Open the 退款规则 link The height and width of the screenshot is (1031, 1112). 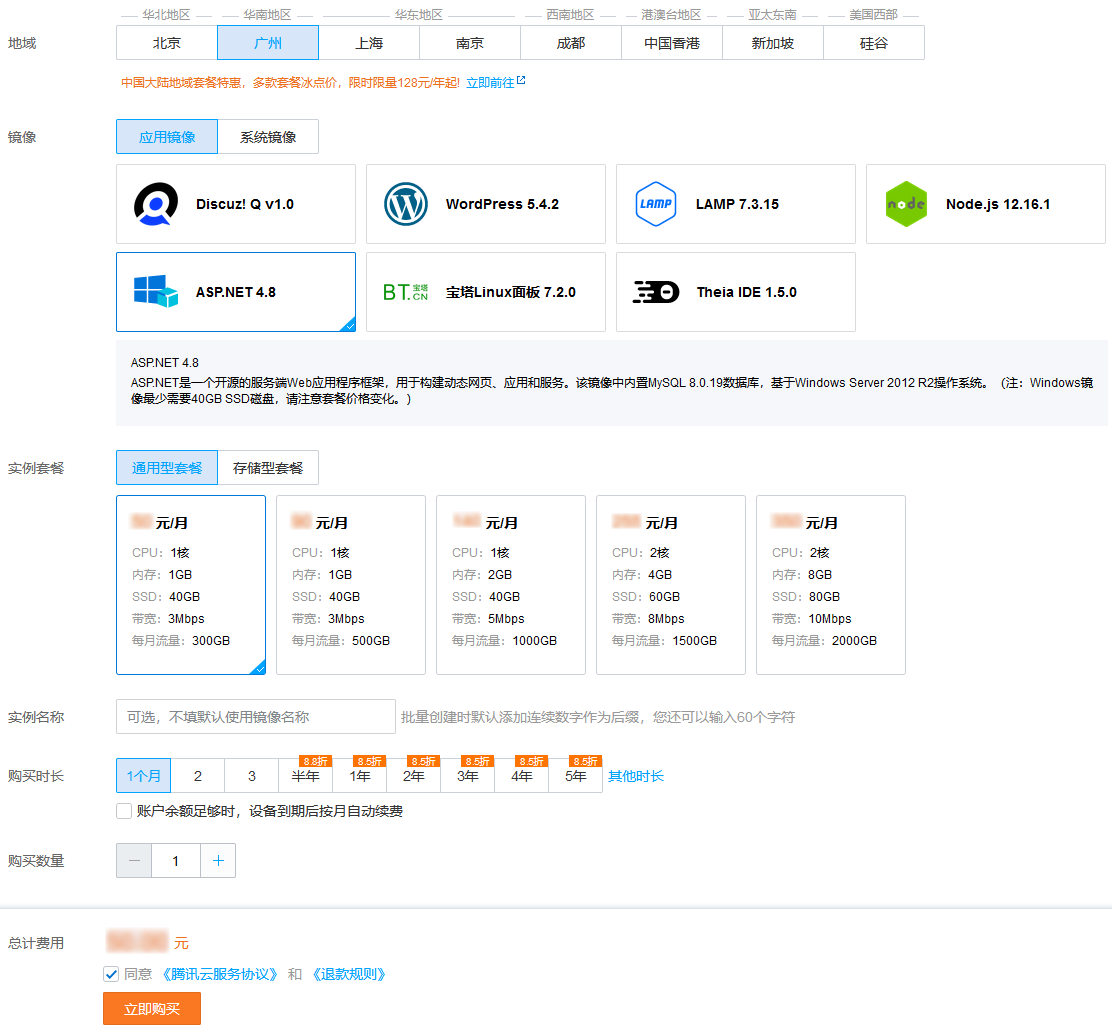click(x=348, y=974)
